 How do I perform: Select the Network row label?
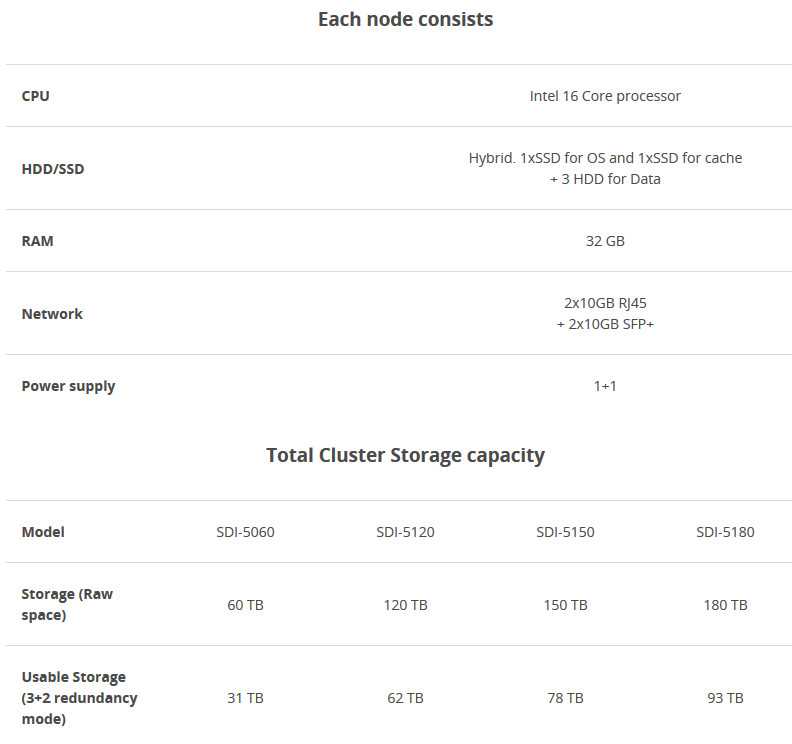click(52, 314)
